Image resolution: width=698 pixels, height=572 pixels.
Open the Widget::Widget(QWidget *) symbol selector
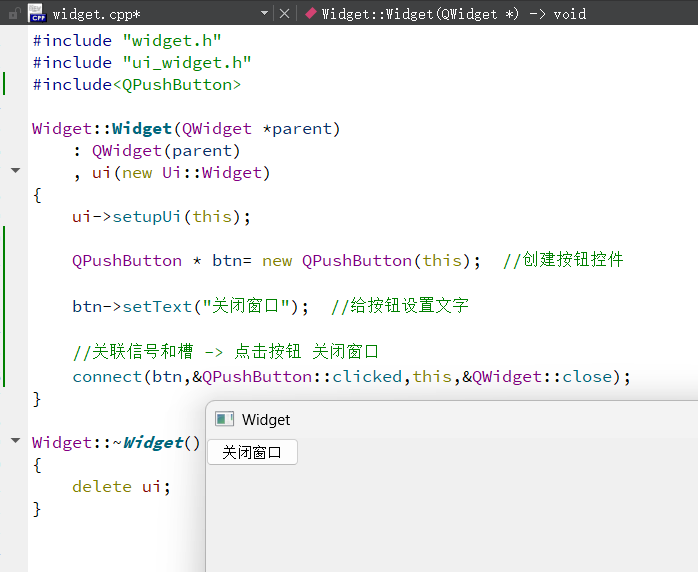(x=454, y=14)
